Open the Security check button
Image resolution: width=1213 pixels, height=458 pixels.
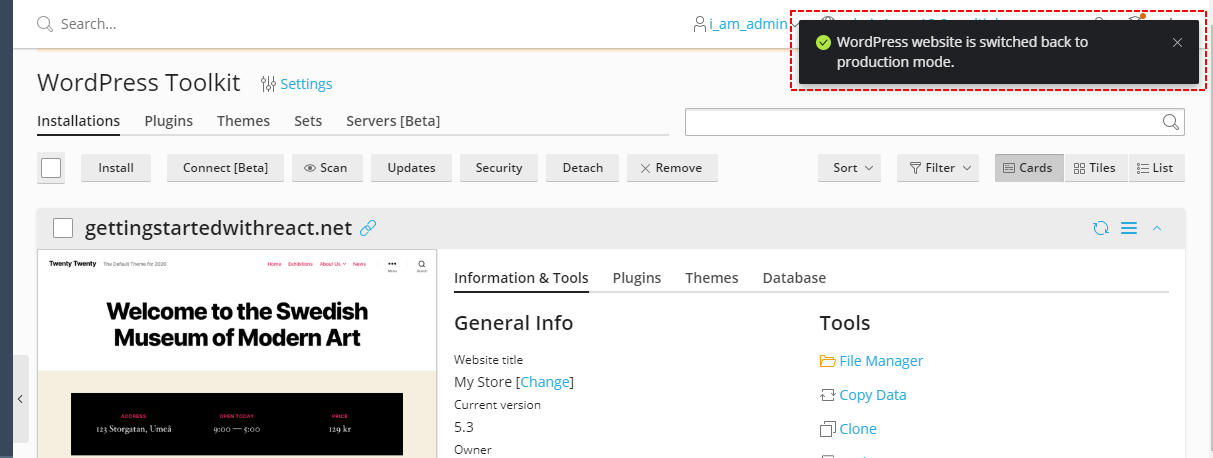499,168
